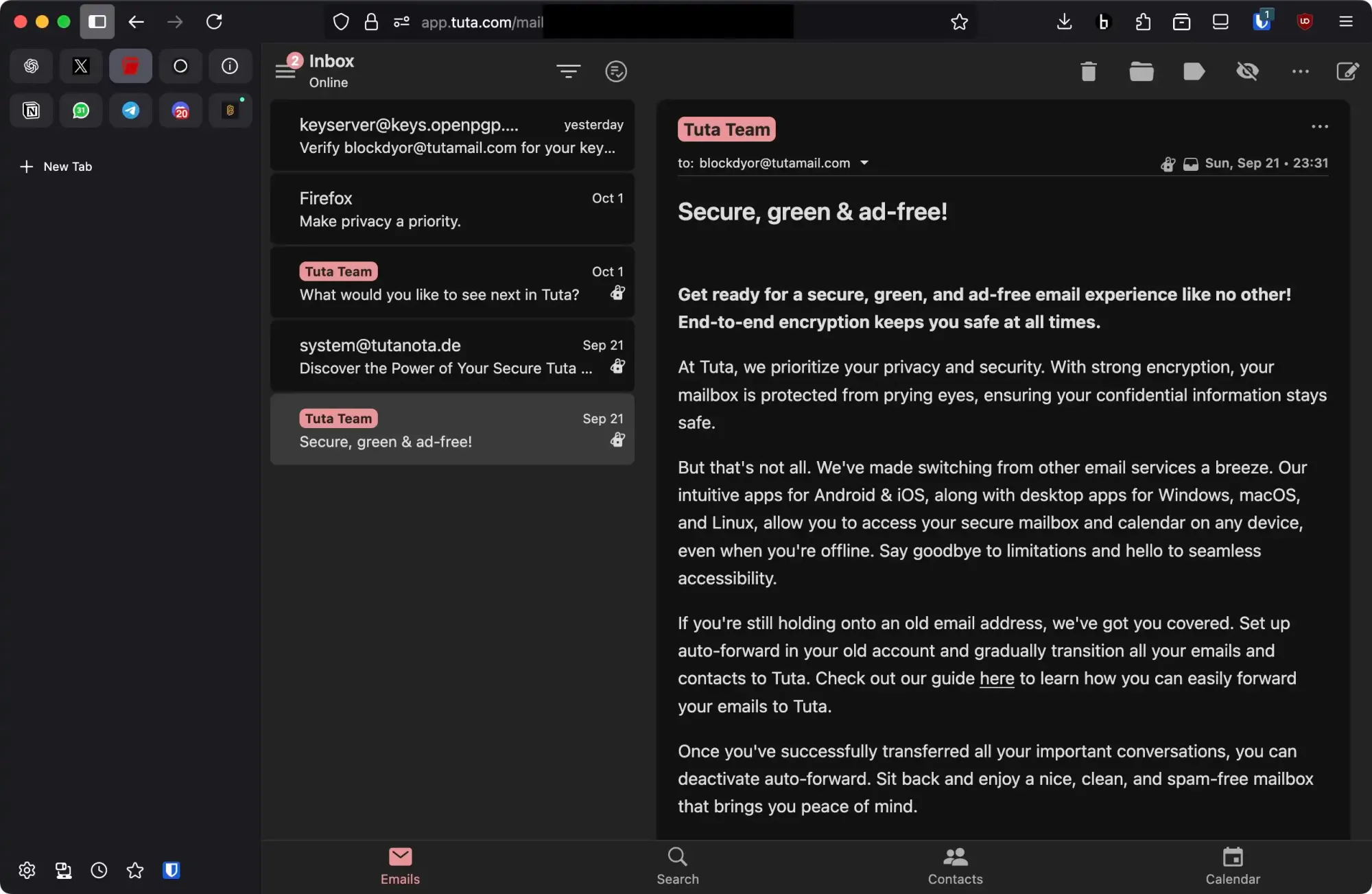Mark email unread with crossed-eye icon

point(1247,71)
